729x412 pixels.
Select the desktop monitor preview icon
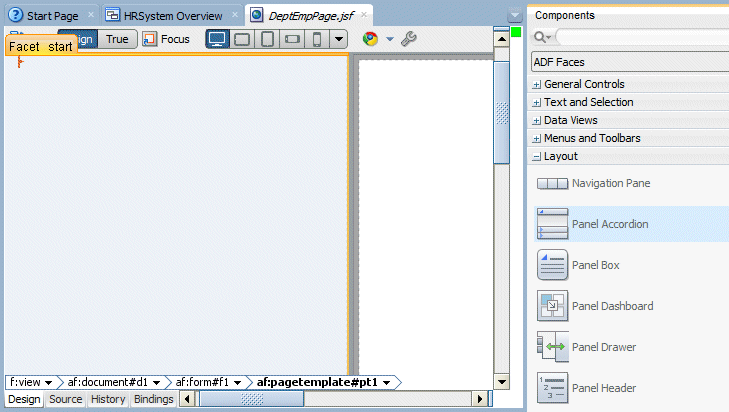[x=217, y=39]
